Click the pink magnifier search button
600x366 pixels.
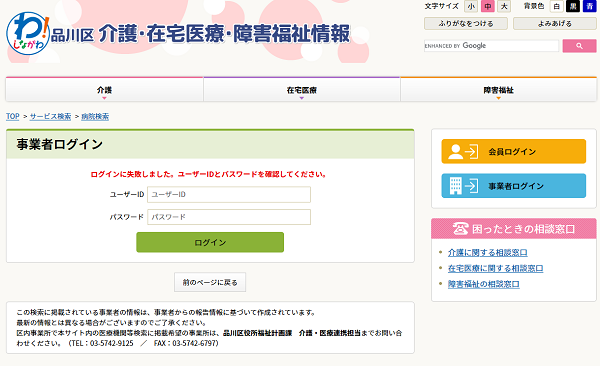[579, 46]
